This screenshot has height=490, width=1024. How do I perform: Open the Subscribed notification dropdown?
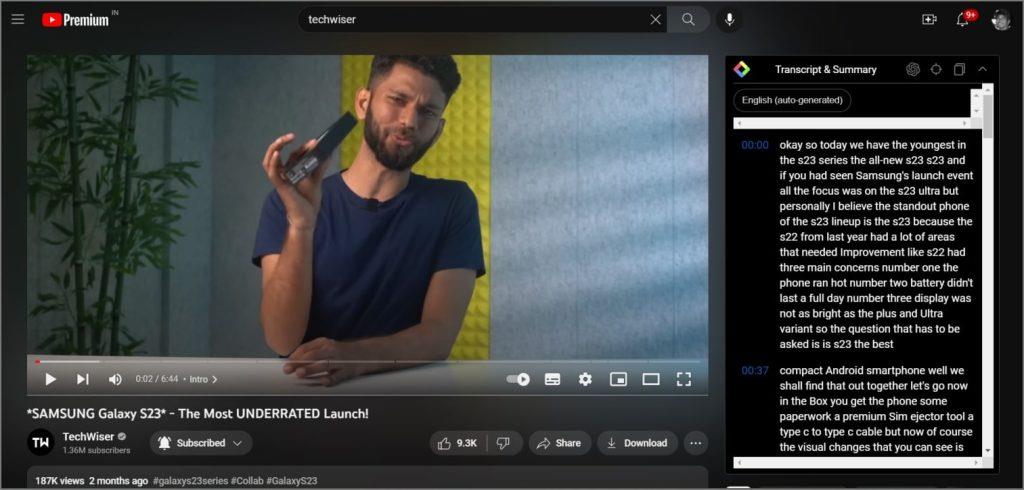pyautogui.click(x=200, y=443)
